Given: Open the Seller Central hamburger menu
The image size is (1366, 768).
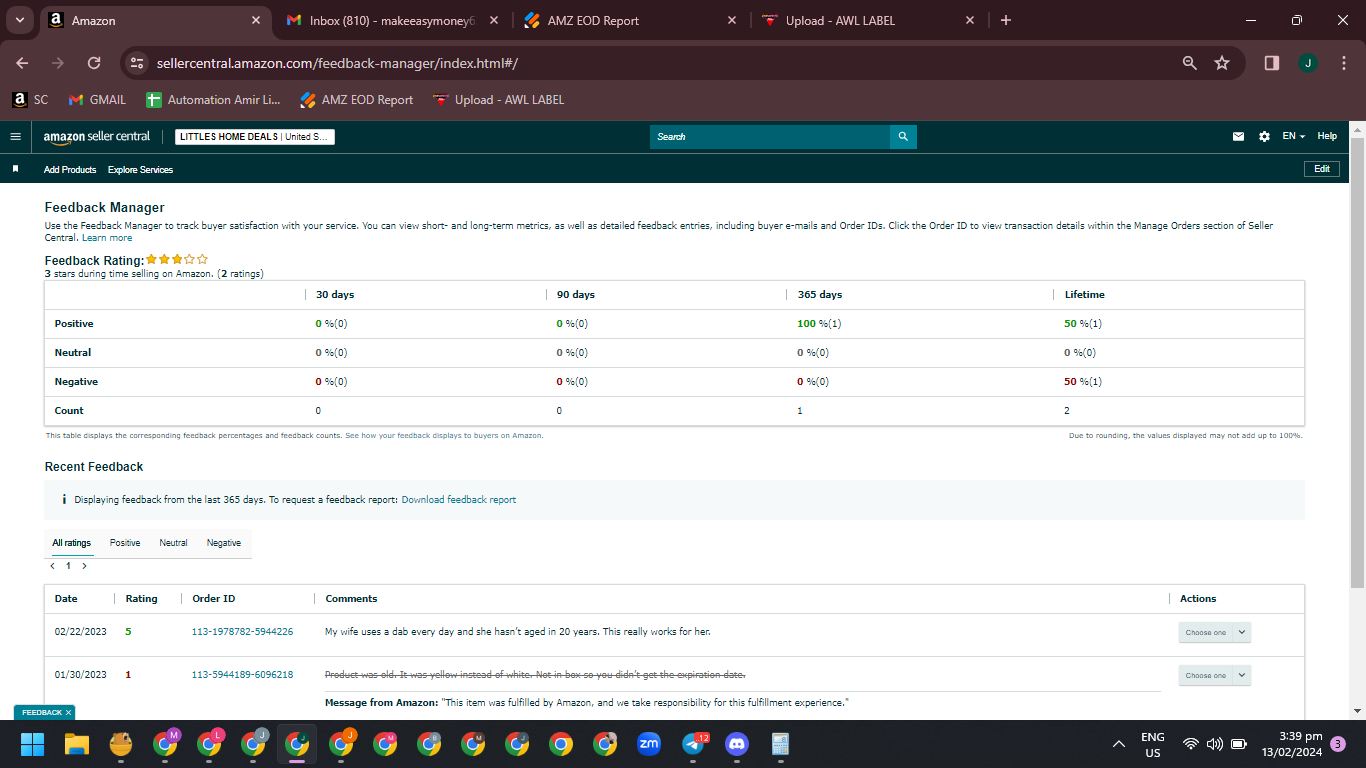Looking at the screenshot, I should click(15, 136).
